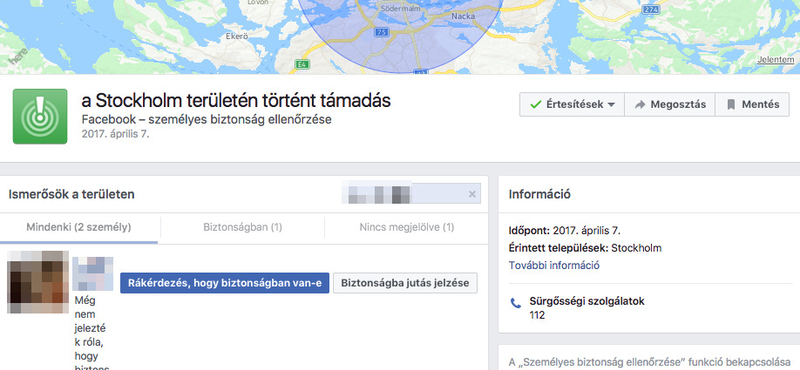Open the Biztonságban (1) tab
Image resolution: width=800 pixels, height=370 pixels.
pyautogui.click(x=242, y=227)
